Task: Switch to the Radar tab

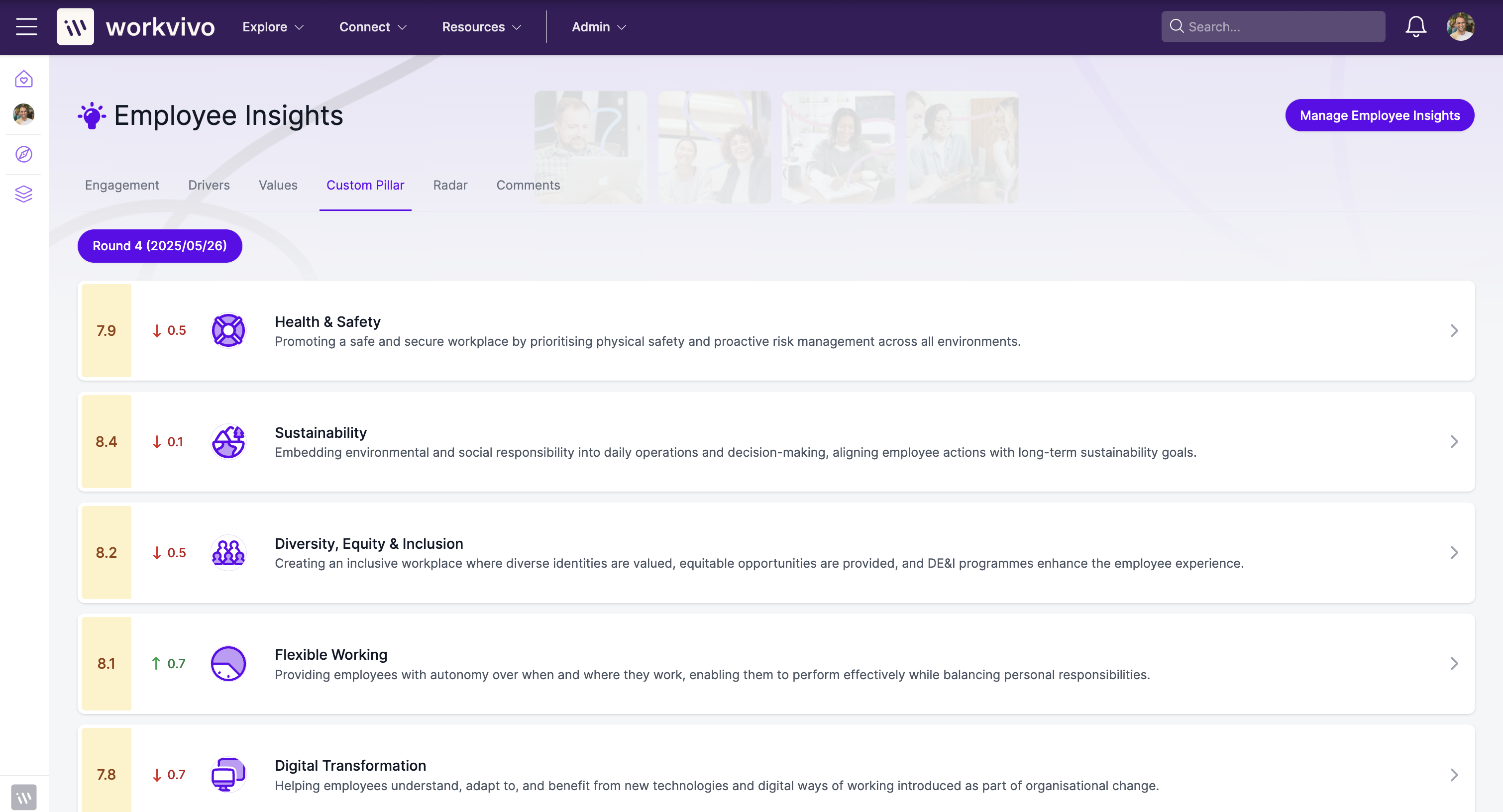Action: point(450,186)
